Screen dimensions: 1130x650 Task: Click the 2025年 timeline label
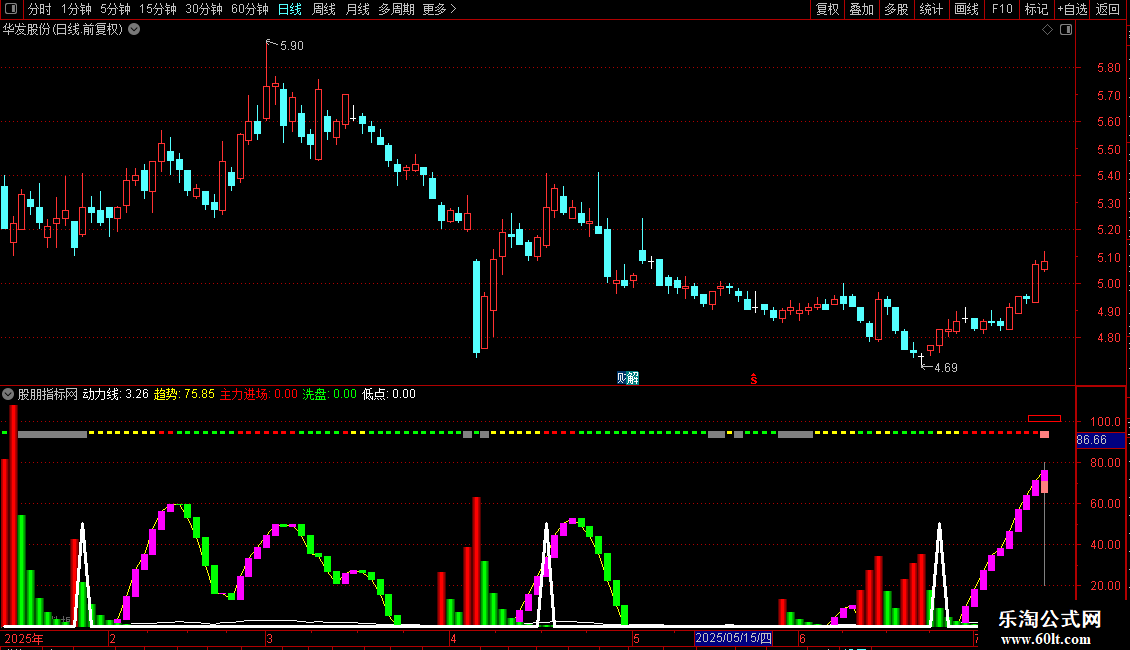[24, 638]
